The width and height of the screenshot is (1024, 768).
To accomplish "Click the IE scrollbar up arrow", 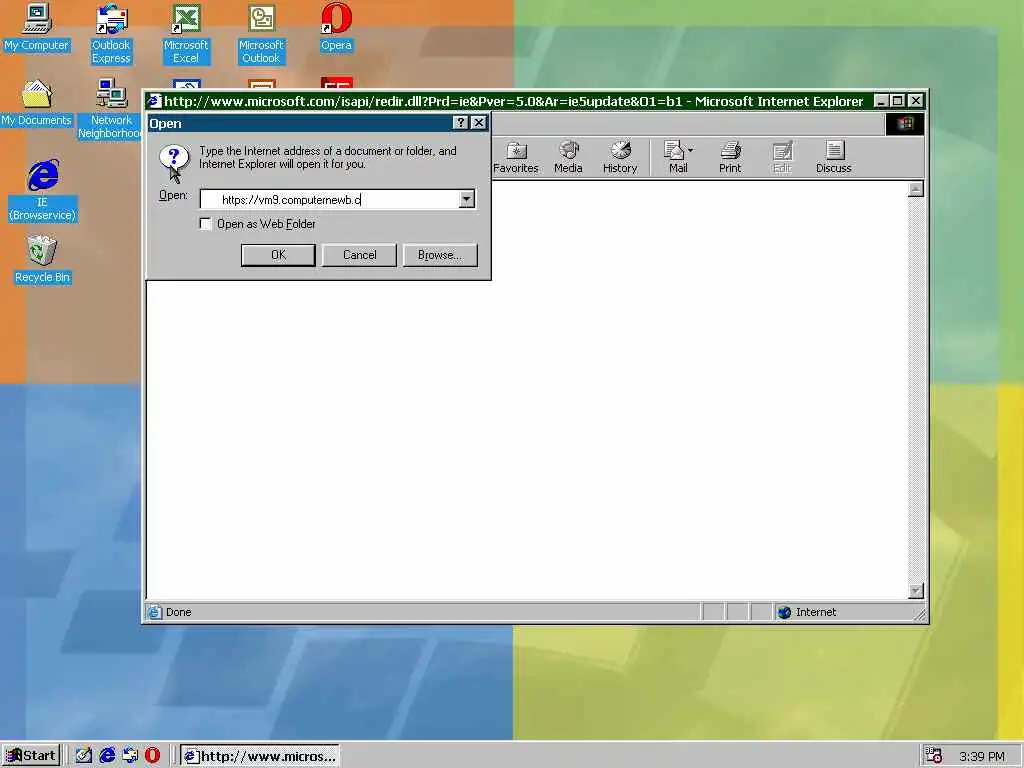I will 916,189.
